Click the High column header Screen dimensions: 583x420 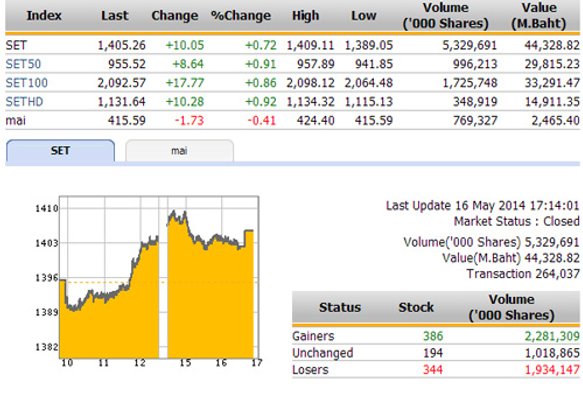(x=305, y=16)
